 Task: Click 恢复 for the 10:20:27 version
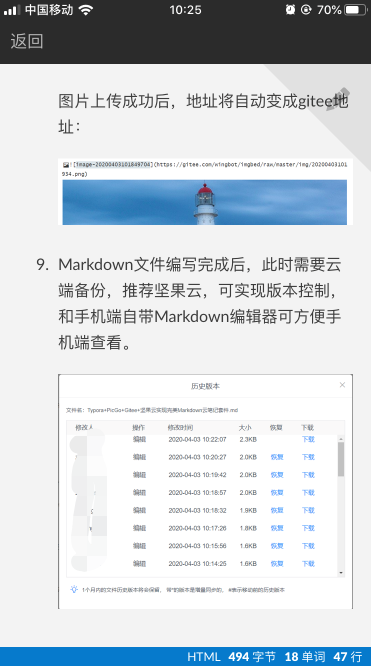click(x=277, y=457)
